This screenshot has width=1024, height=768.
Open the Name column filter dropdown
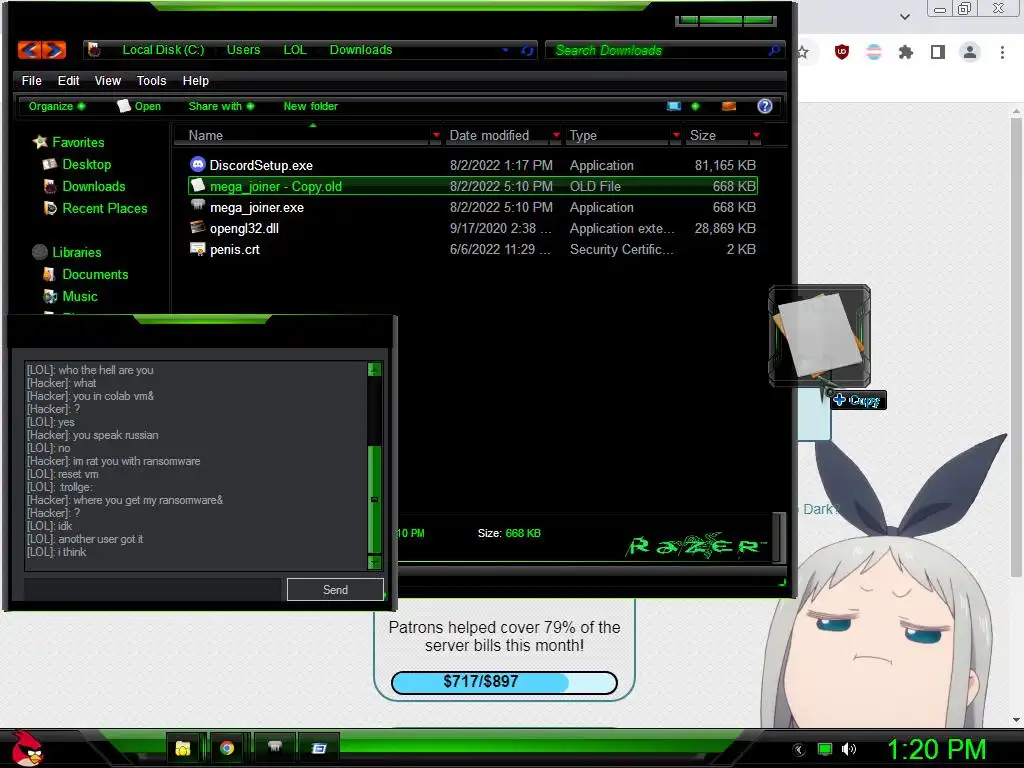(x=436, y=135)
